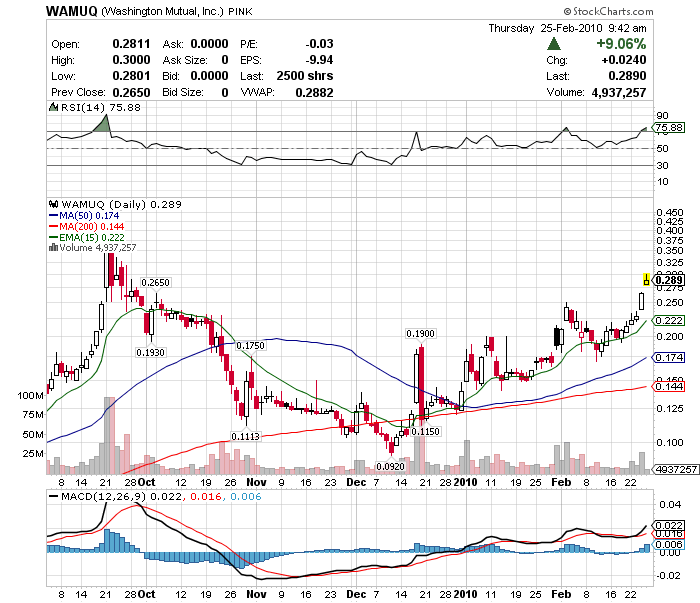Click the Last trade size 2500 shrs

[x=305, y=76]
